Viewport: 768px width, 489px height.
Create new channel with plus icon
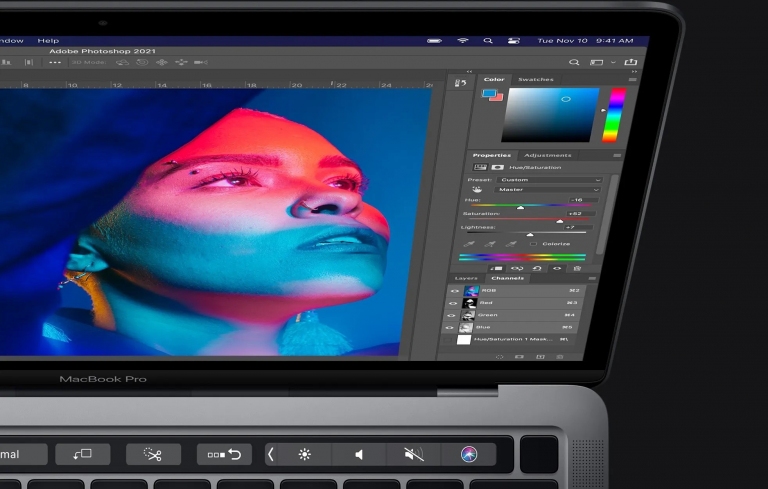pyautogui.click(x=540, y=357)
